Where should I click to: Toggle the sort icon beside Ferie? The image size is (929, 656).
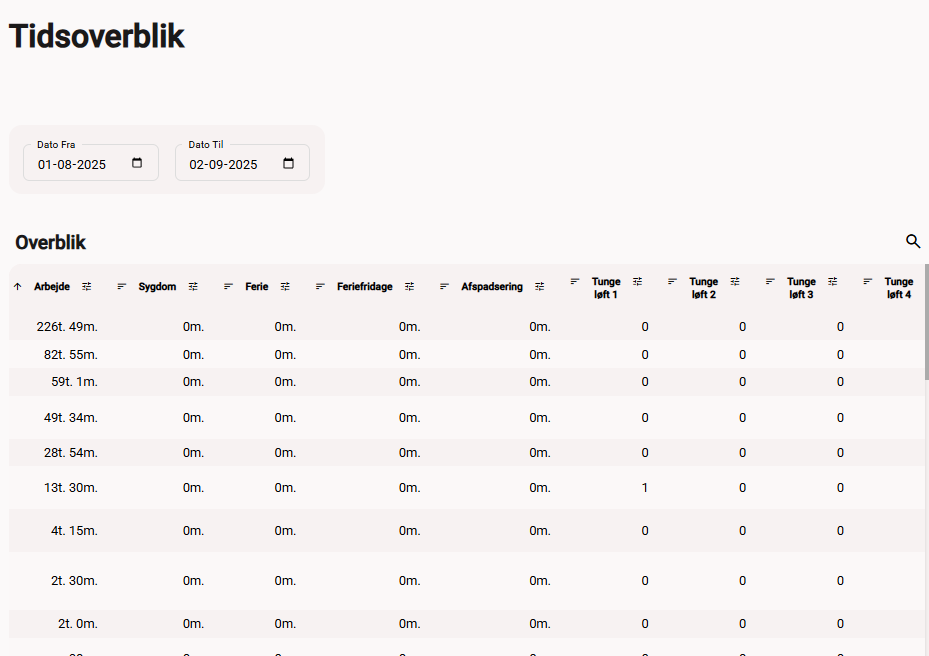tap(229, 286)
